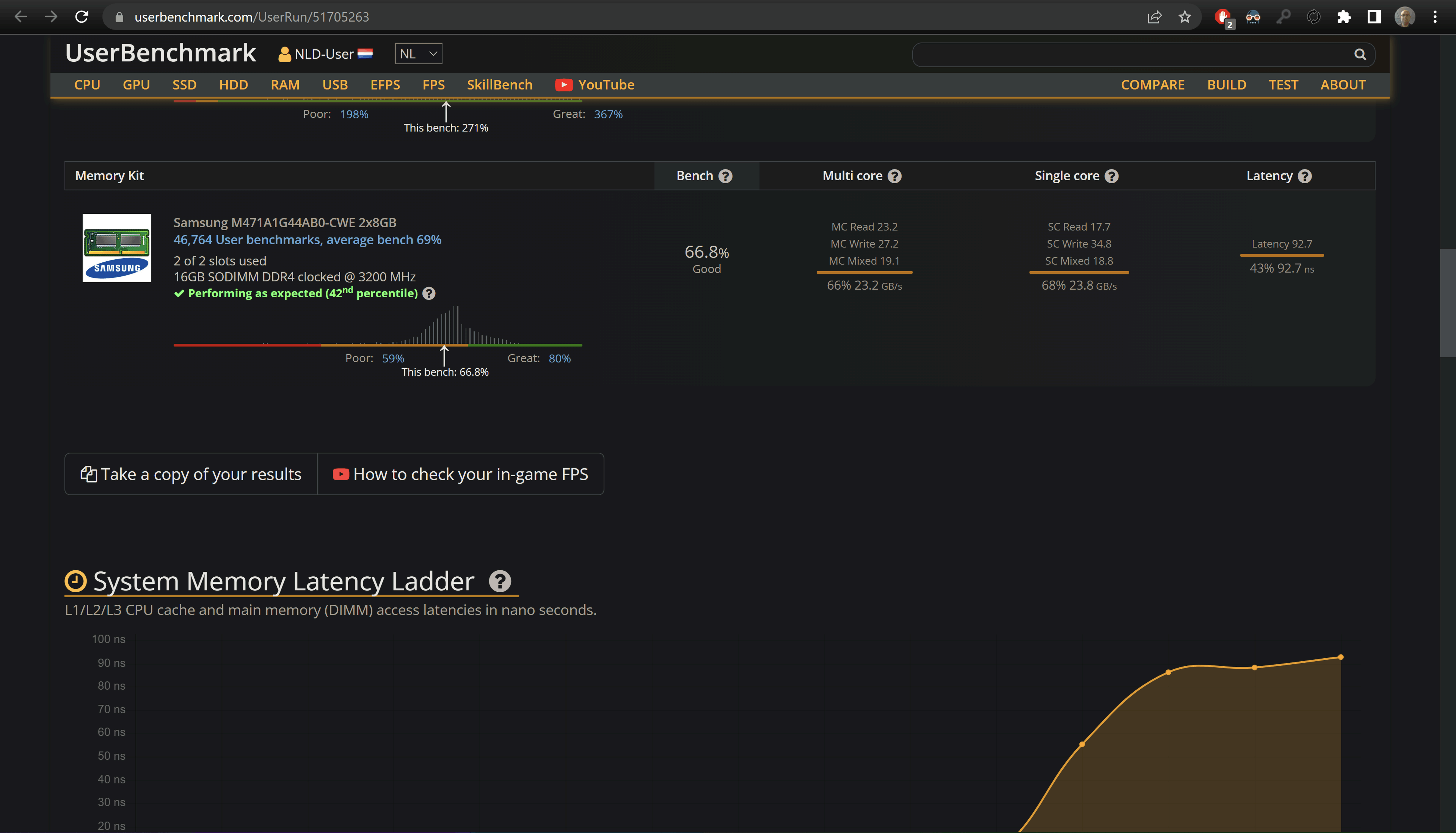Open 46,764 User benchmarks average bench link
This screenshot has width=1456, height=833.
click(x=307, y=240)
